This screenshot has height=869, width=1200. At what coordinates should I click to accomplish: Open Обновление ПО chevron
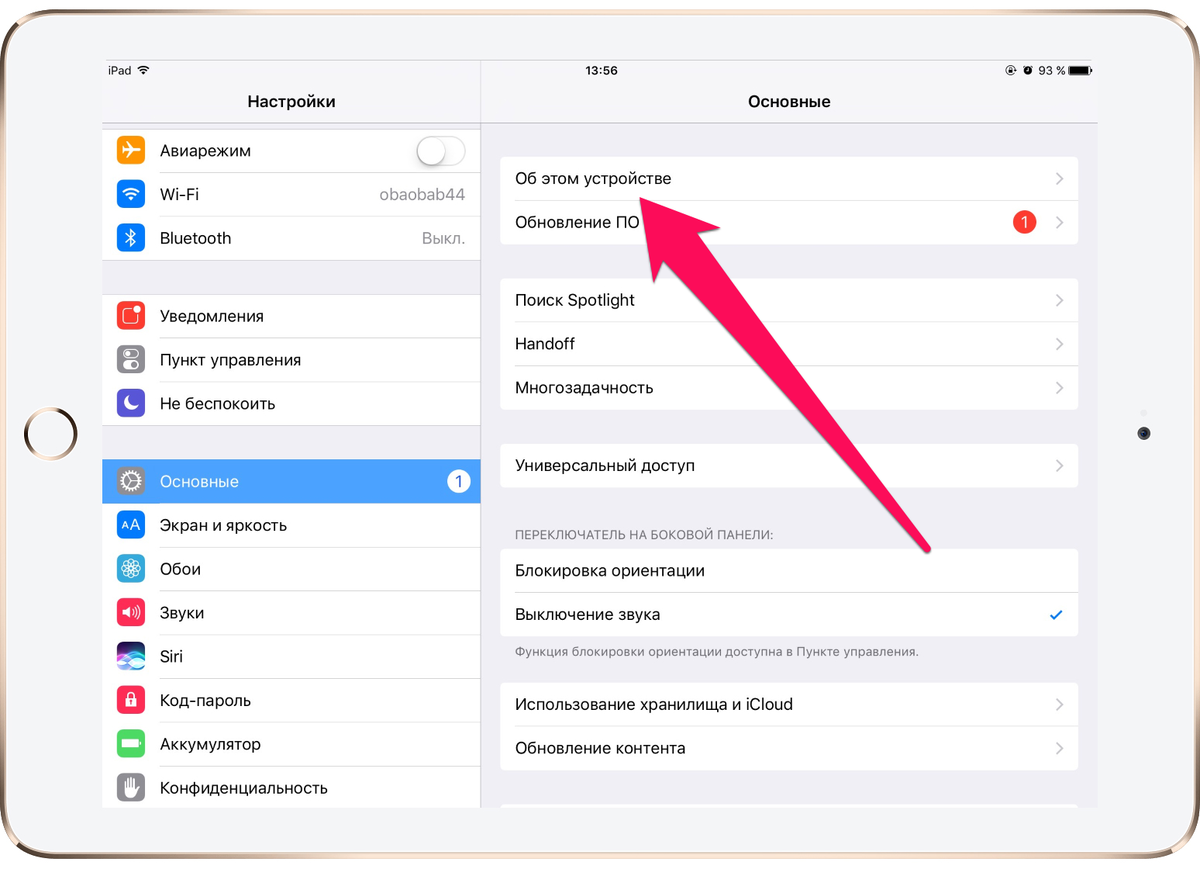1059,222
